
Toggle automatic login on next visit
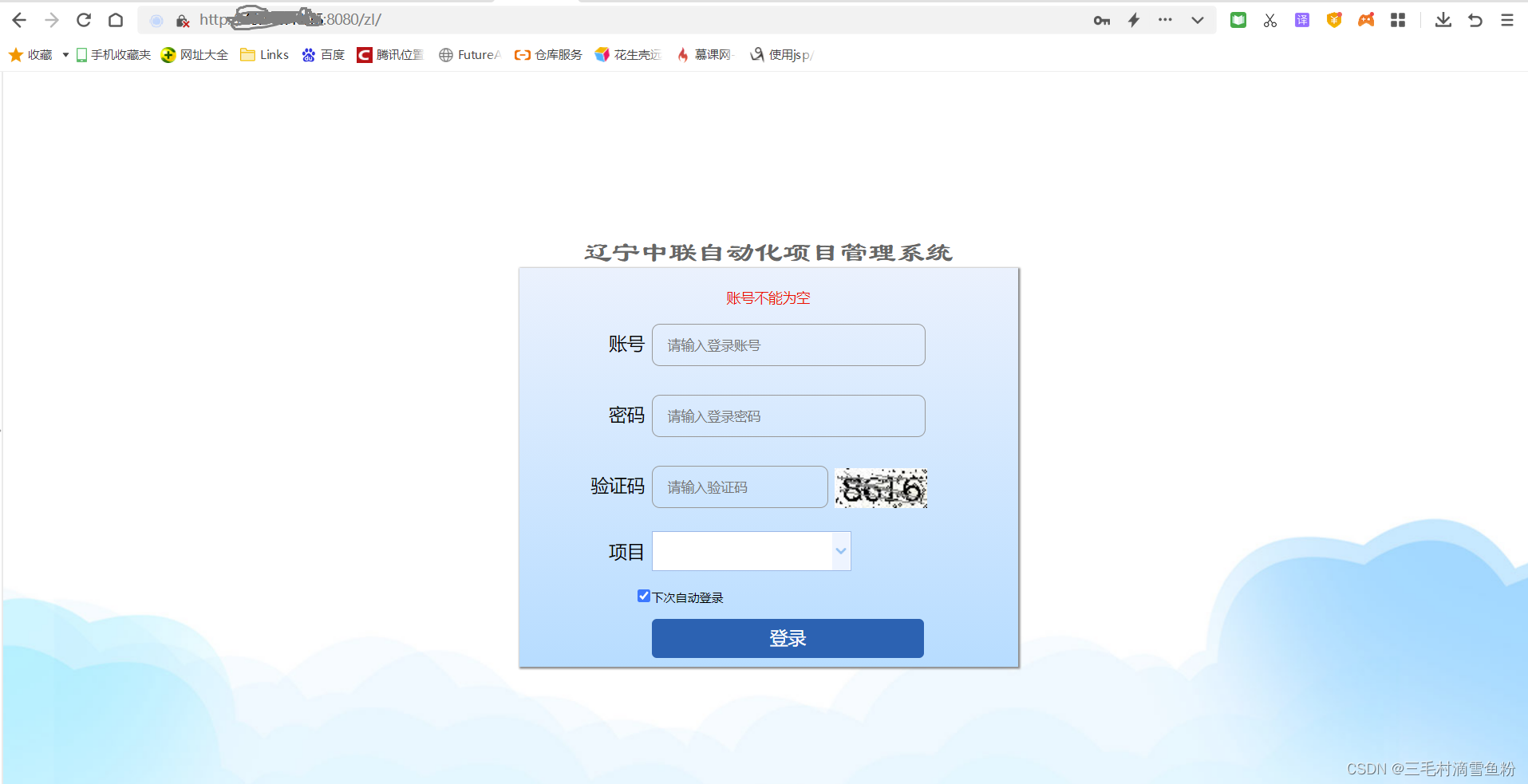[x=643, y=596]
